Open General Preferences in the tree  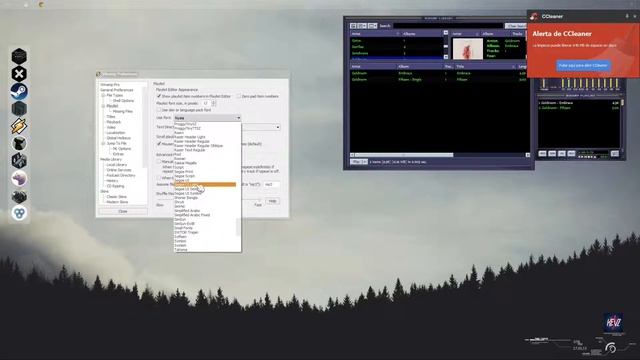click(x=117, y=90)
